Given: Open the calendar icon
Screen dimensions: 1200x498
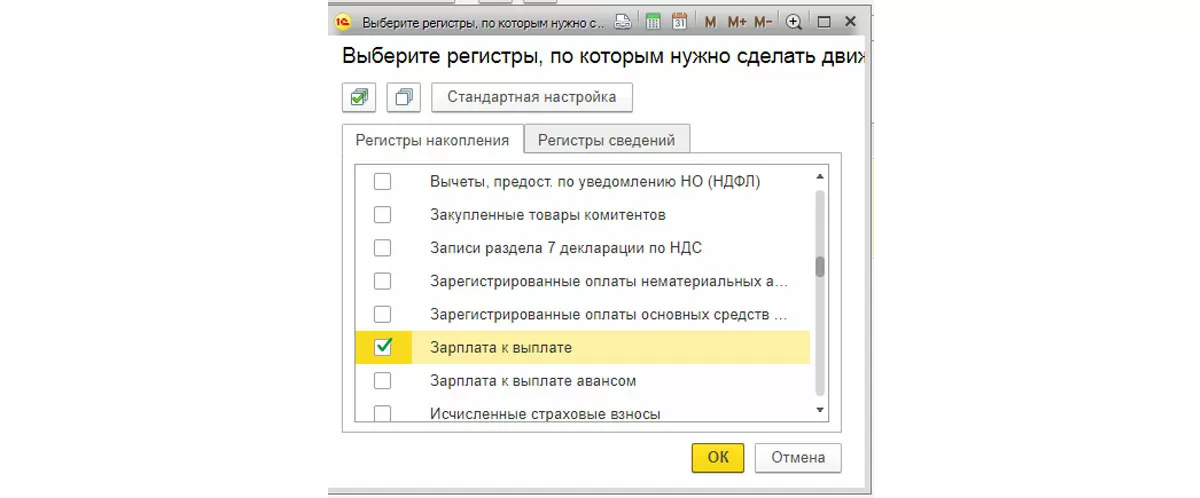Looking at the screenshot, I should pyautogui.click(x=680, y=21).
